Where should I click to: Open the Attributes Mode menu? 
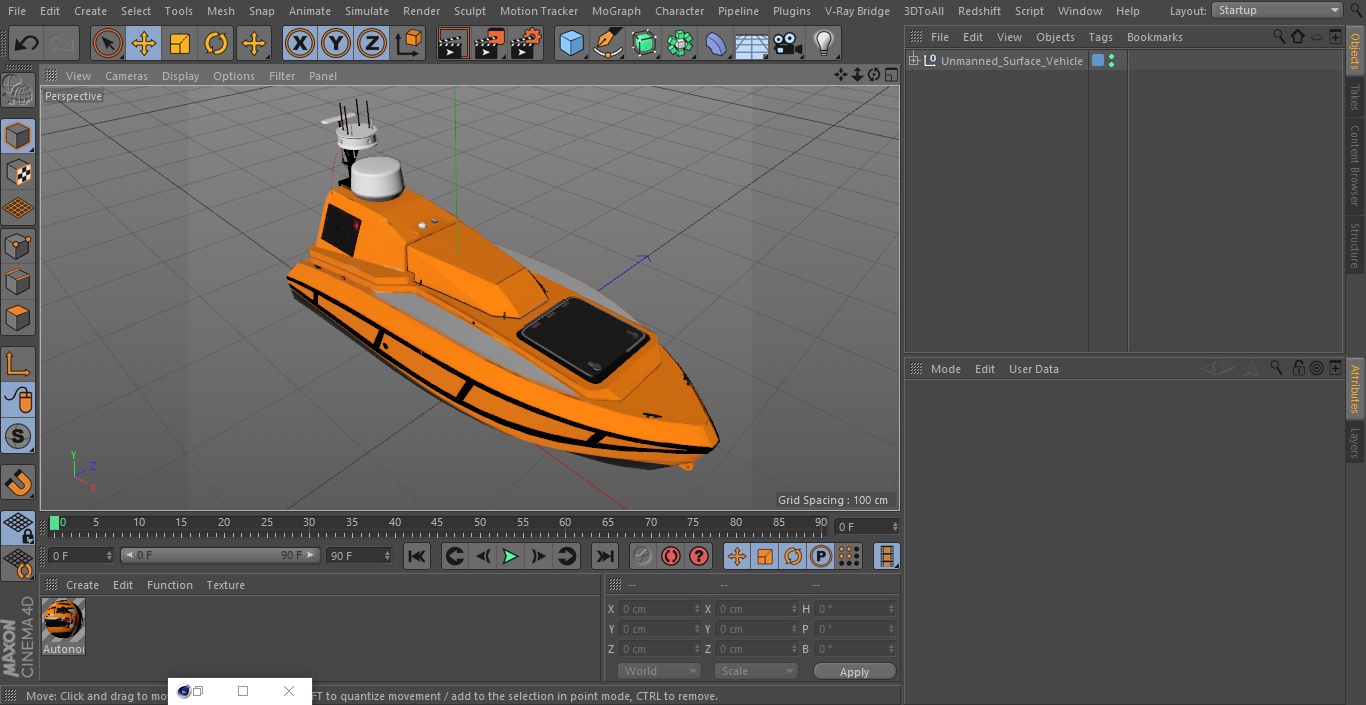tap(945, 369)
